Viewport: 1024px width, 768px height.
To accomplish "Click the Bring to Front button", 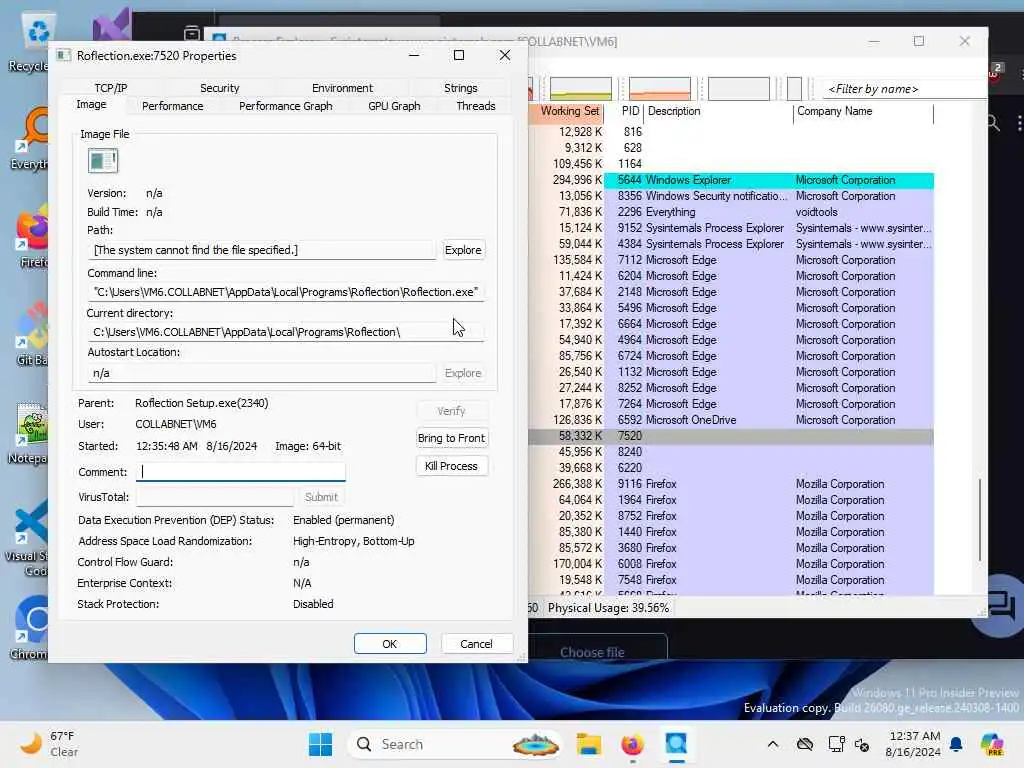I will (451, 438).
